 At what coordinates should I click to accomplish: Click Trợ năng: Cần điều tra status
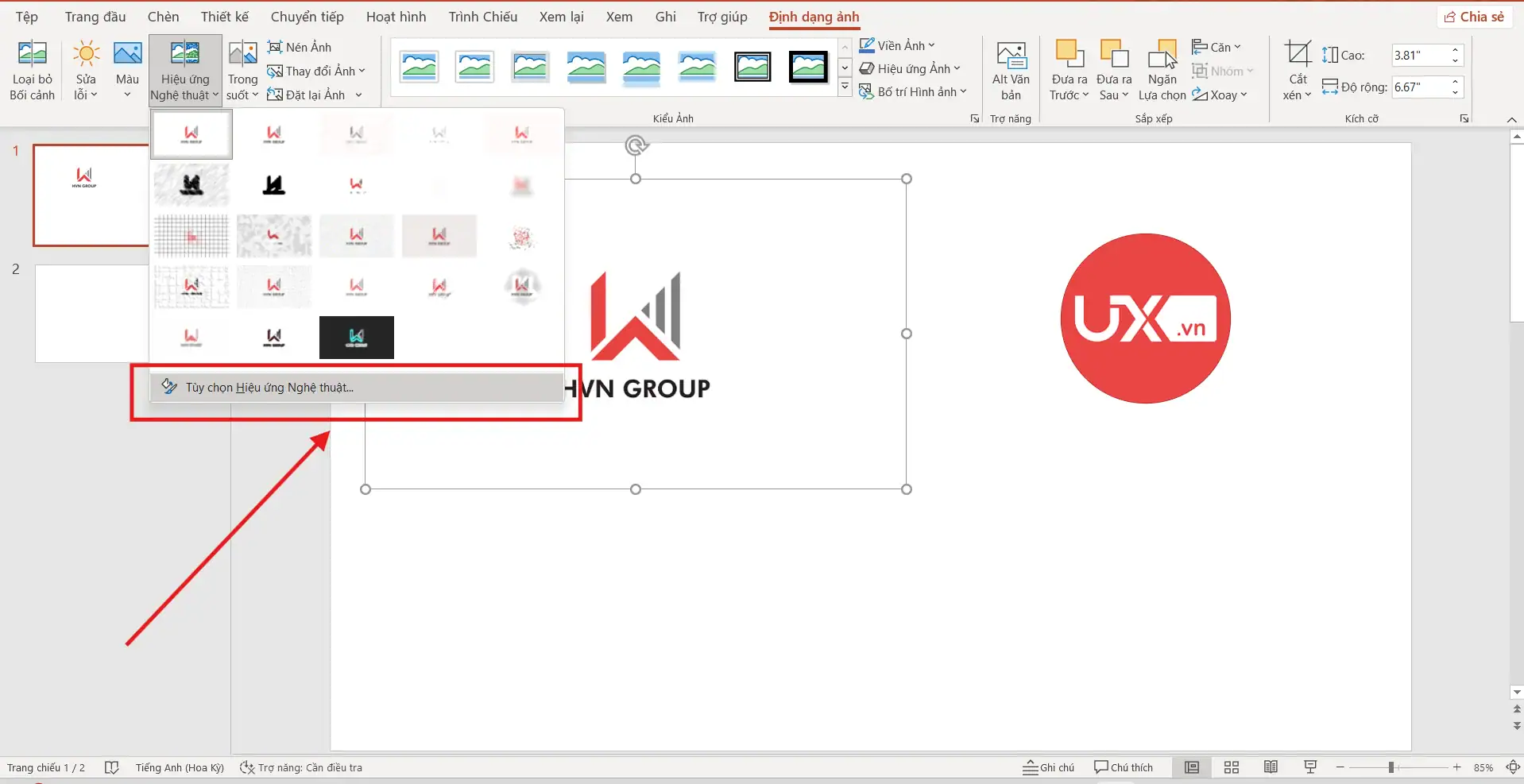pos(301,767)
